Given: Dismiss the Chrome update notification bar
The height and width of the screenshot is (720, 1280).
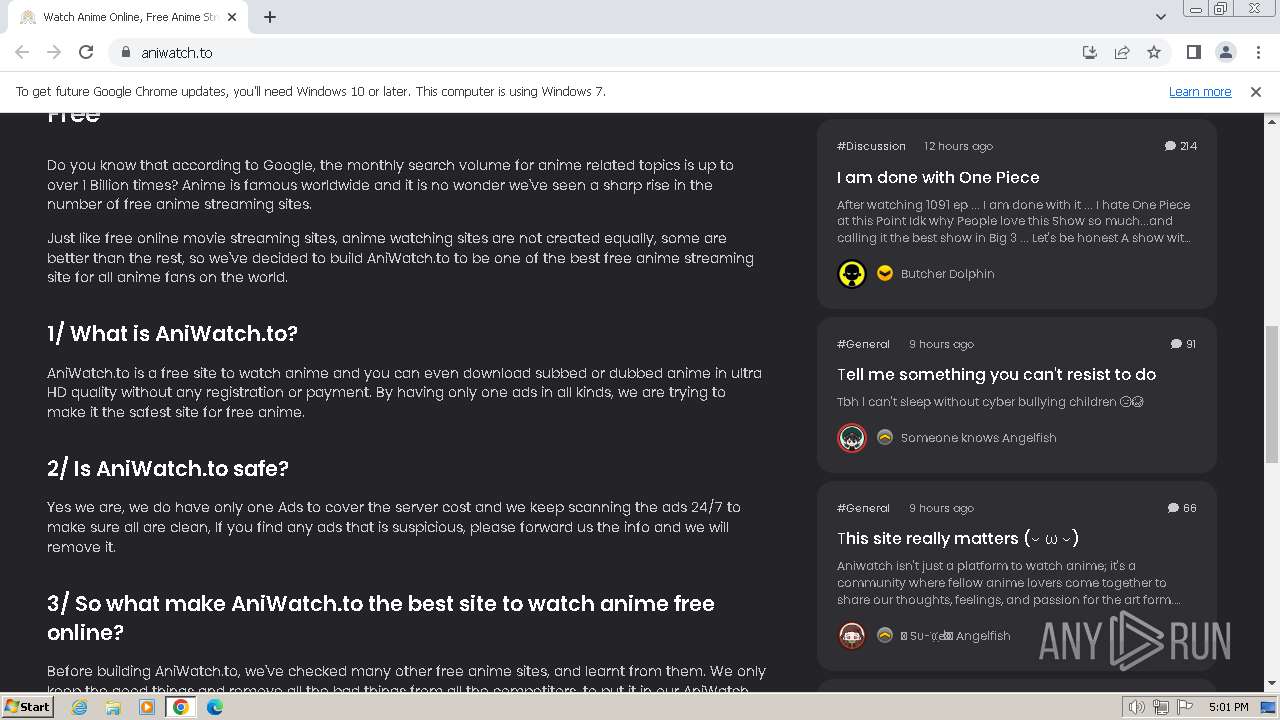Looking at the screenshot, I should pos(1256,91).
